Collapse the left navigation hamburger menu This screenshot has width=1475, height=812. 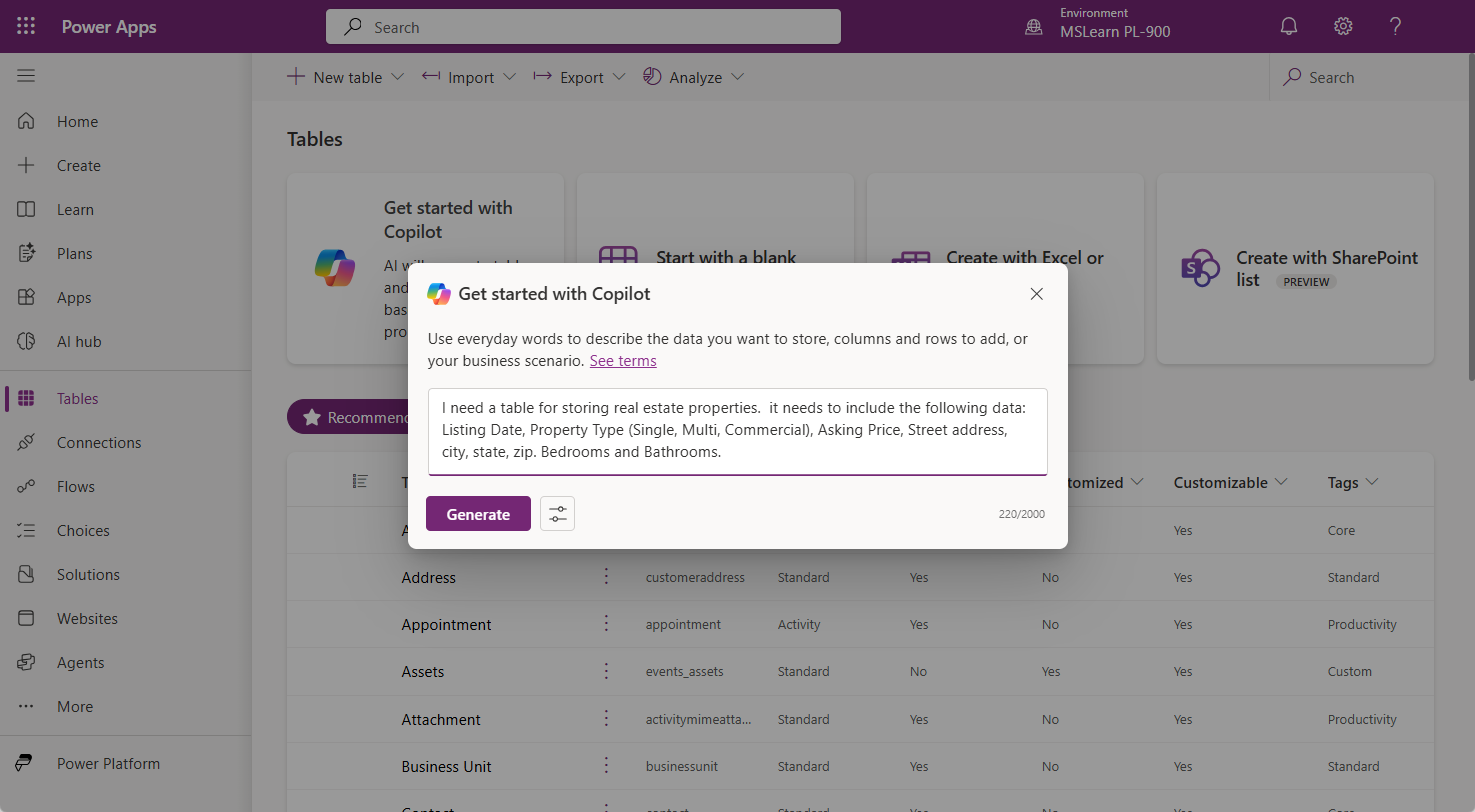coord(26,76)
